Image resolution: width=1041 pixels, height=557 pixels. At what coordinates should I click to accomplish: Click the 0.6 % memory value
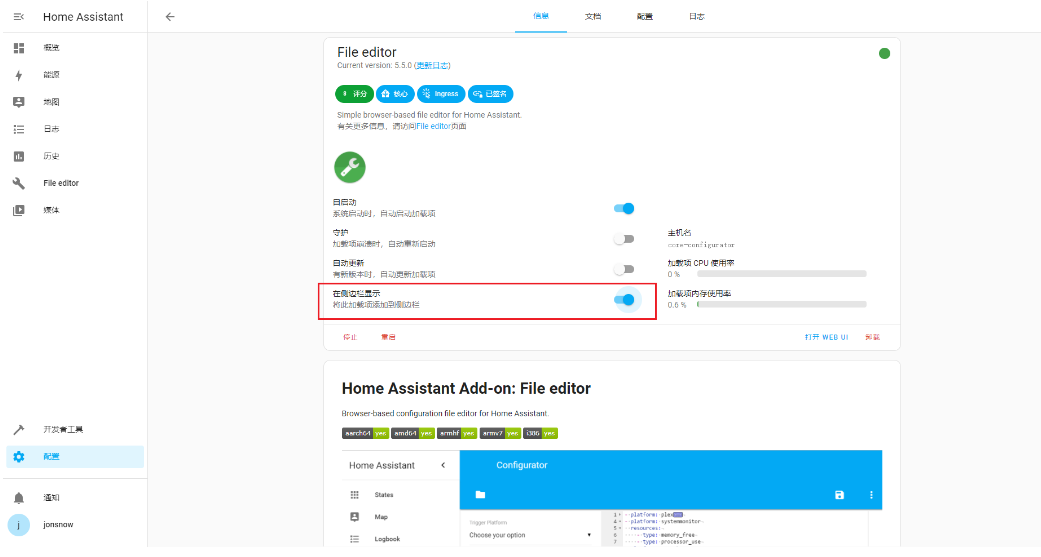[x=677, y=305]
